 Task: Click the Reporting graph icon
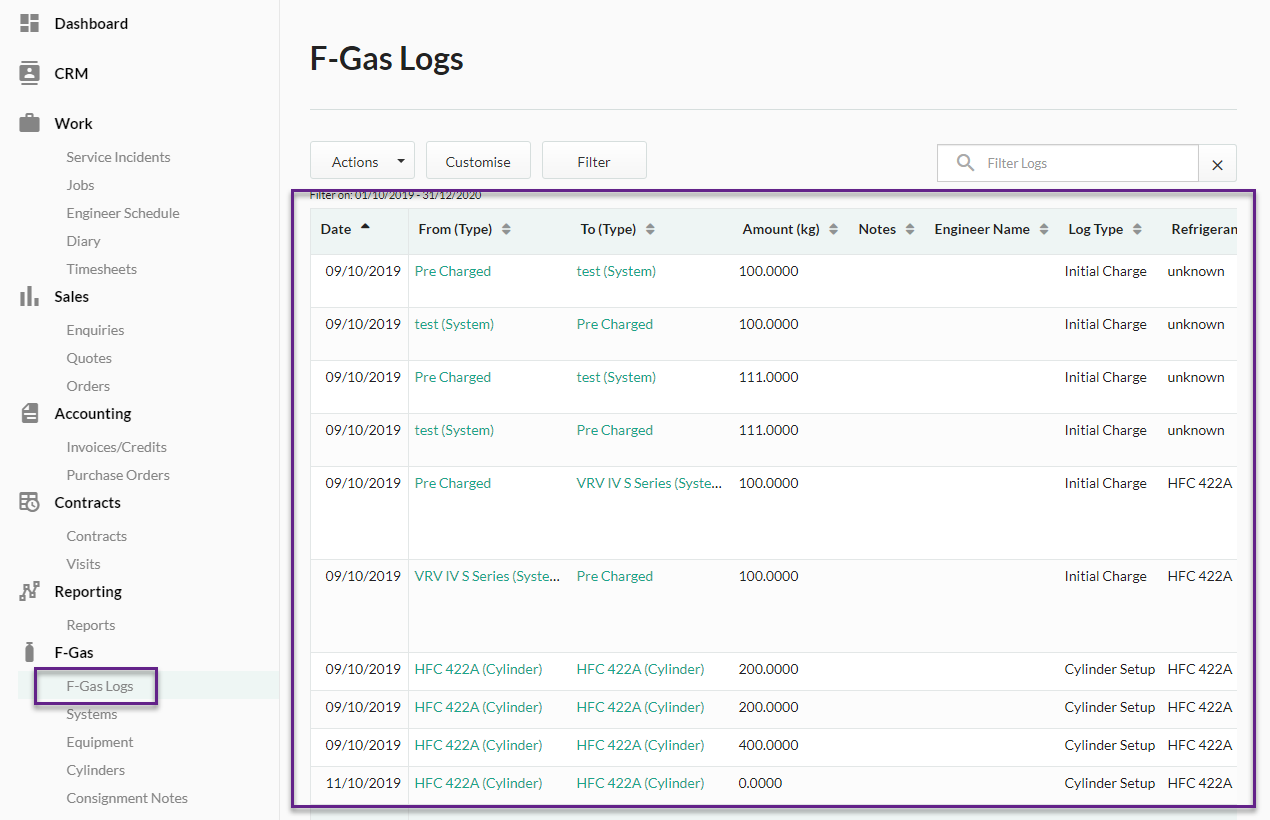coord(30,591)
